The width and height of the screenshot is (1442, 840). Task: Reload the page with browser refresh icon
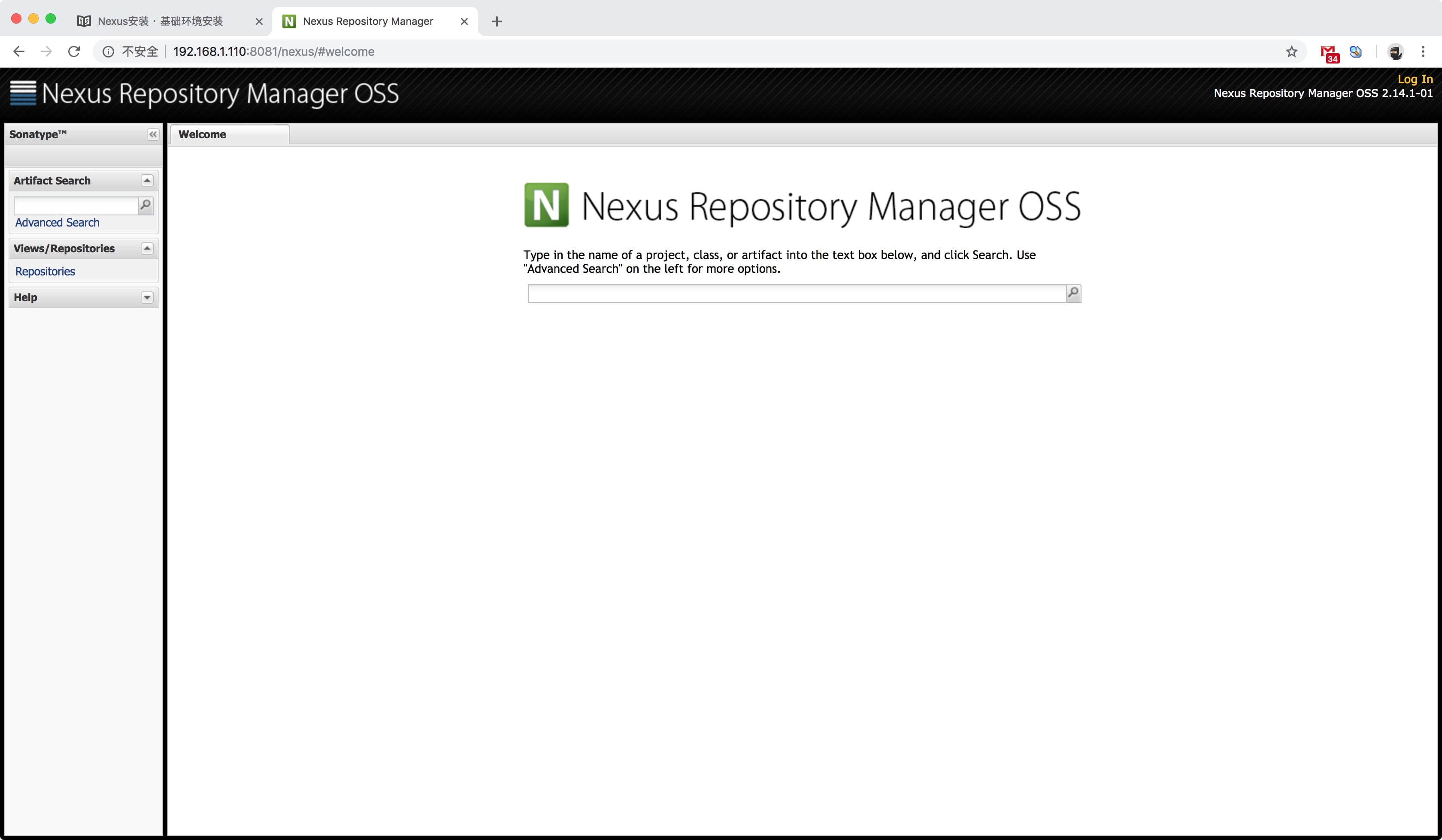(x=74, y=51)
